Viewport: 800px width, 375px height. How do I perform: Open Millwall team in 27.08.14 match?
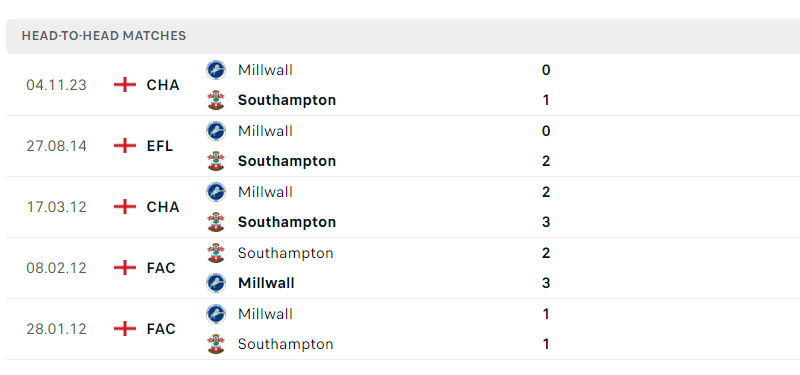265,131
